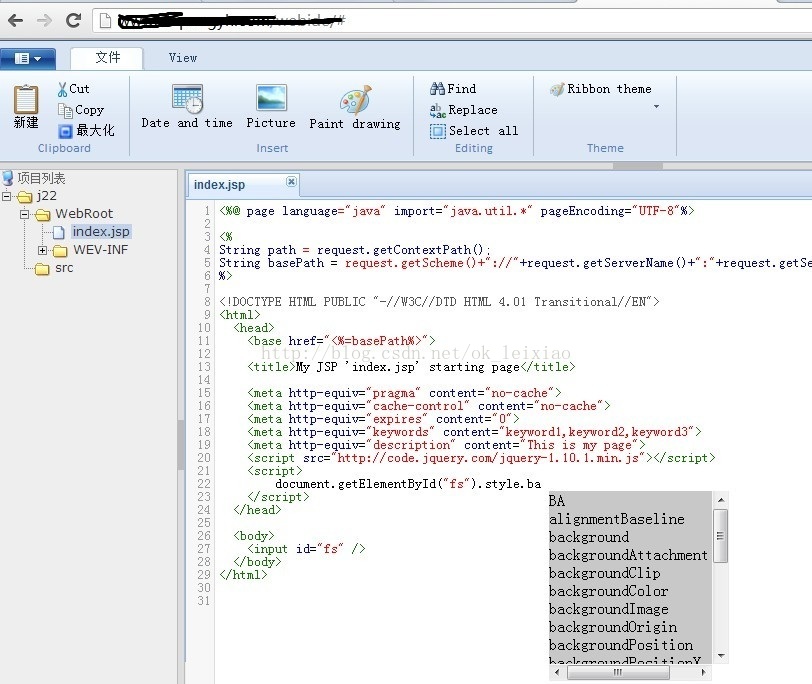Switch to the 文件 ribbon tab
The height and width of the screenshot is (684, 812).
107,57
